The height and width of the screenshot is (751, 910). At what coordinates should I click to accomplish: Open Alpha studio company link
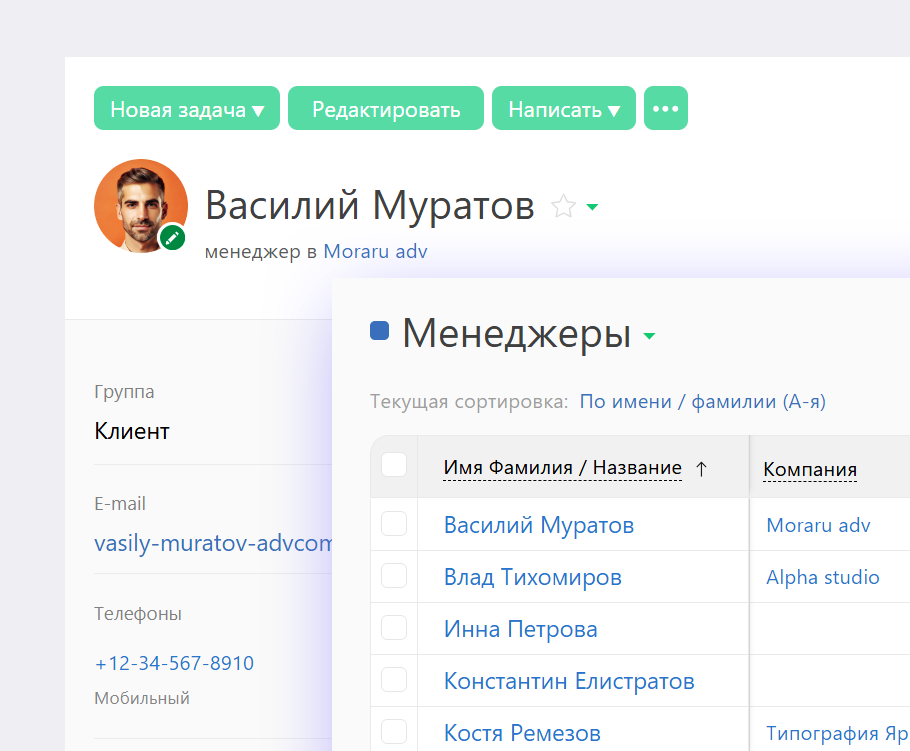[x=823, y=577]
